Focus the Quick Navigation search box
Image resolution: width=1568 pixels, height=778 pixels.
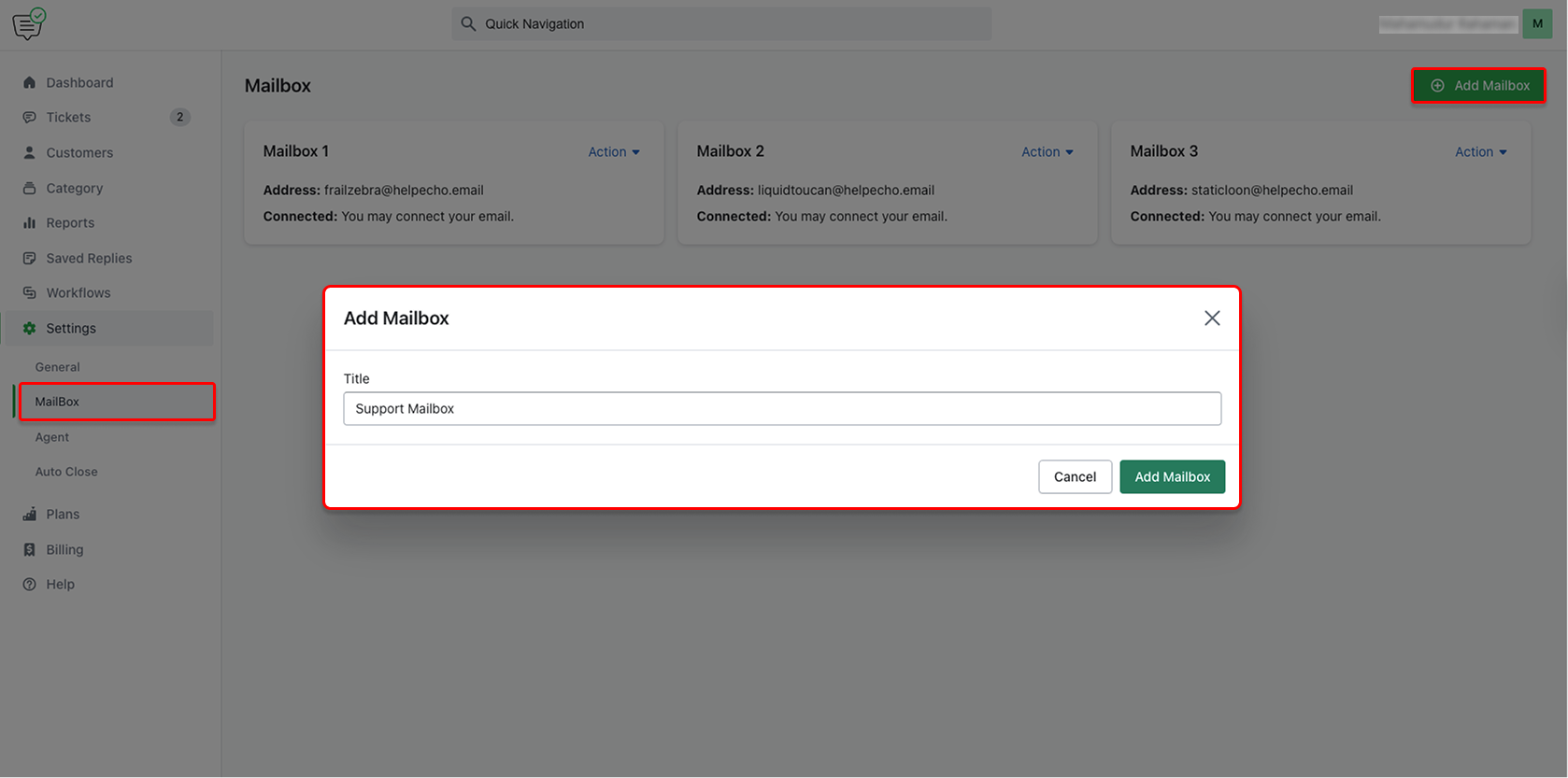click(721, 24)
